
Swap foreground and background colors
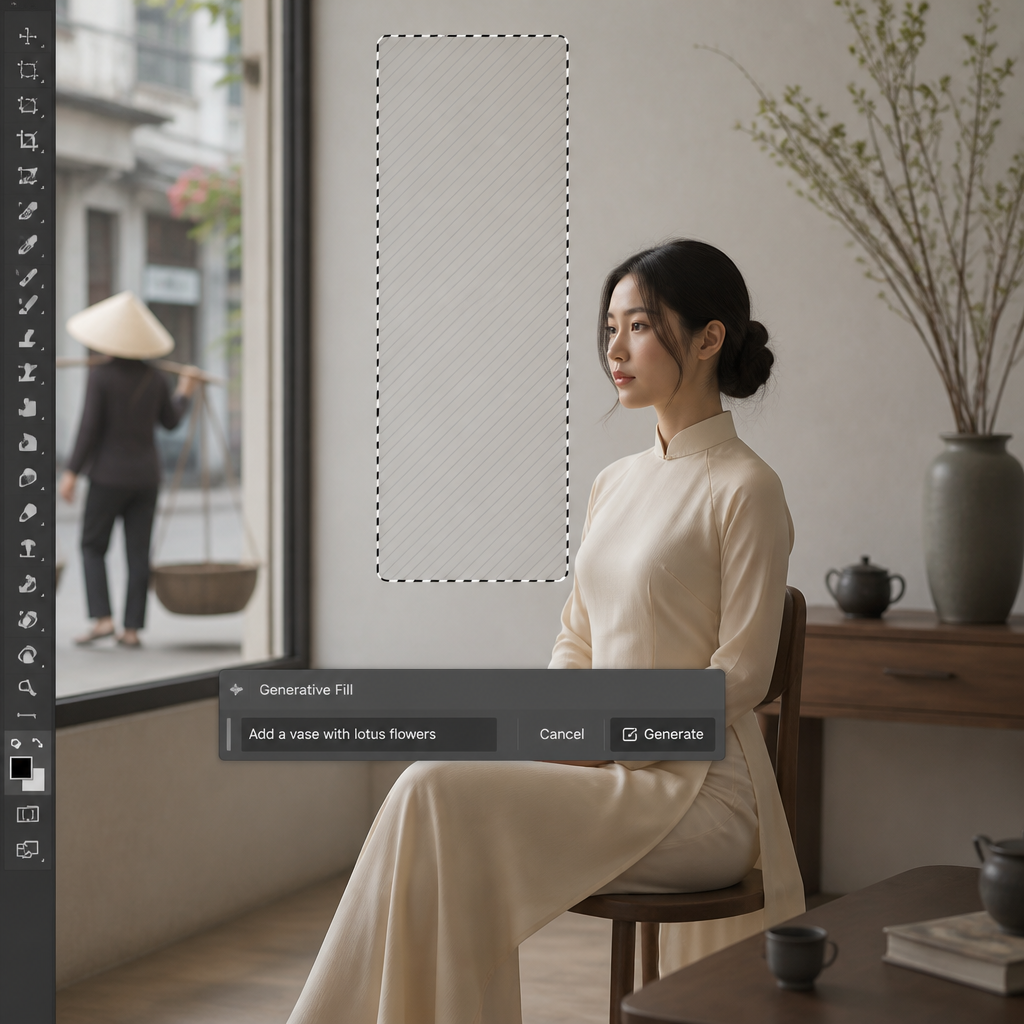37,743
